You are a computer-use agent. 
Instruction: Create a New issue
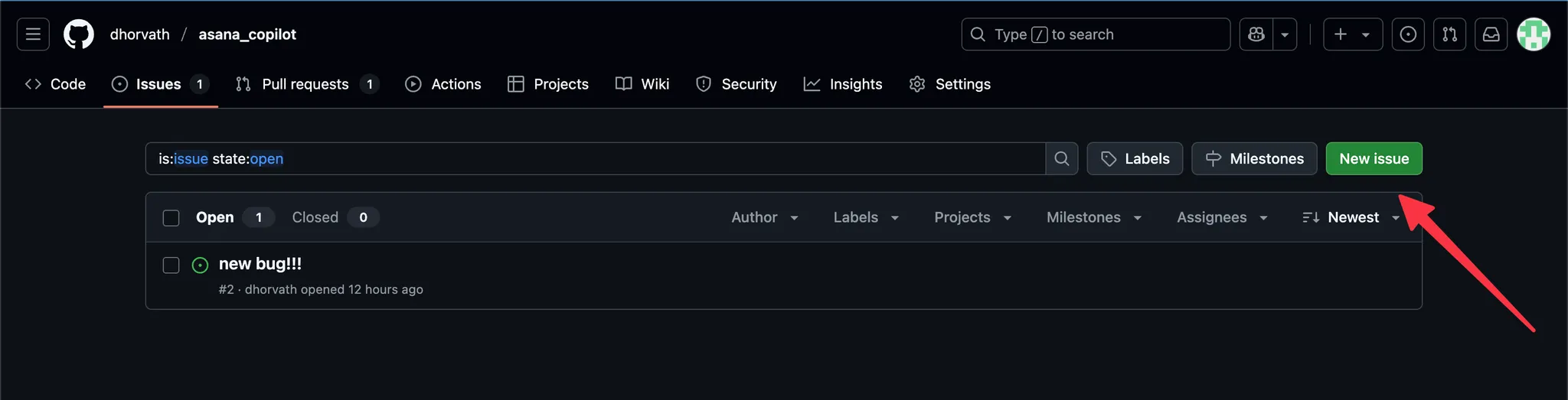[x=1374, y=158]
